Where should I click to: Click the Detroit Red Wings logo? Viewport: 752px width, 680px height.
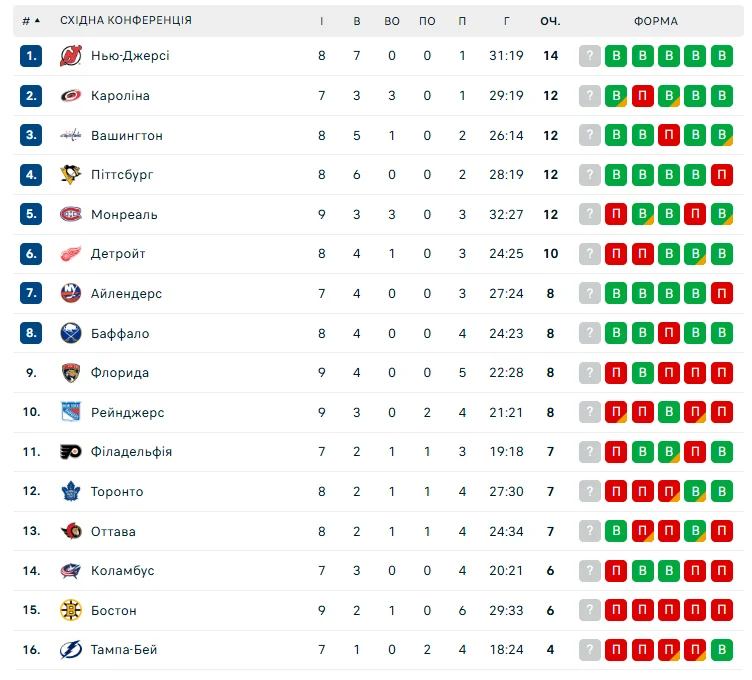click(70, 254)
